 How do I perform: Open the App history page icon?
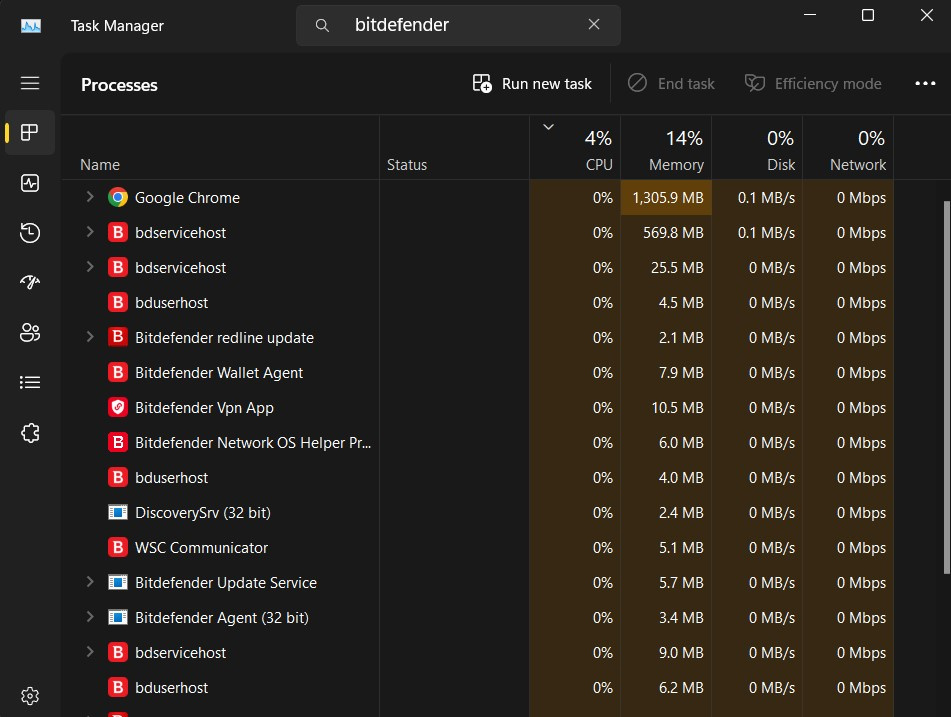tap(30, 233)
